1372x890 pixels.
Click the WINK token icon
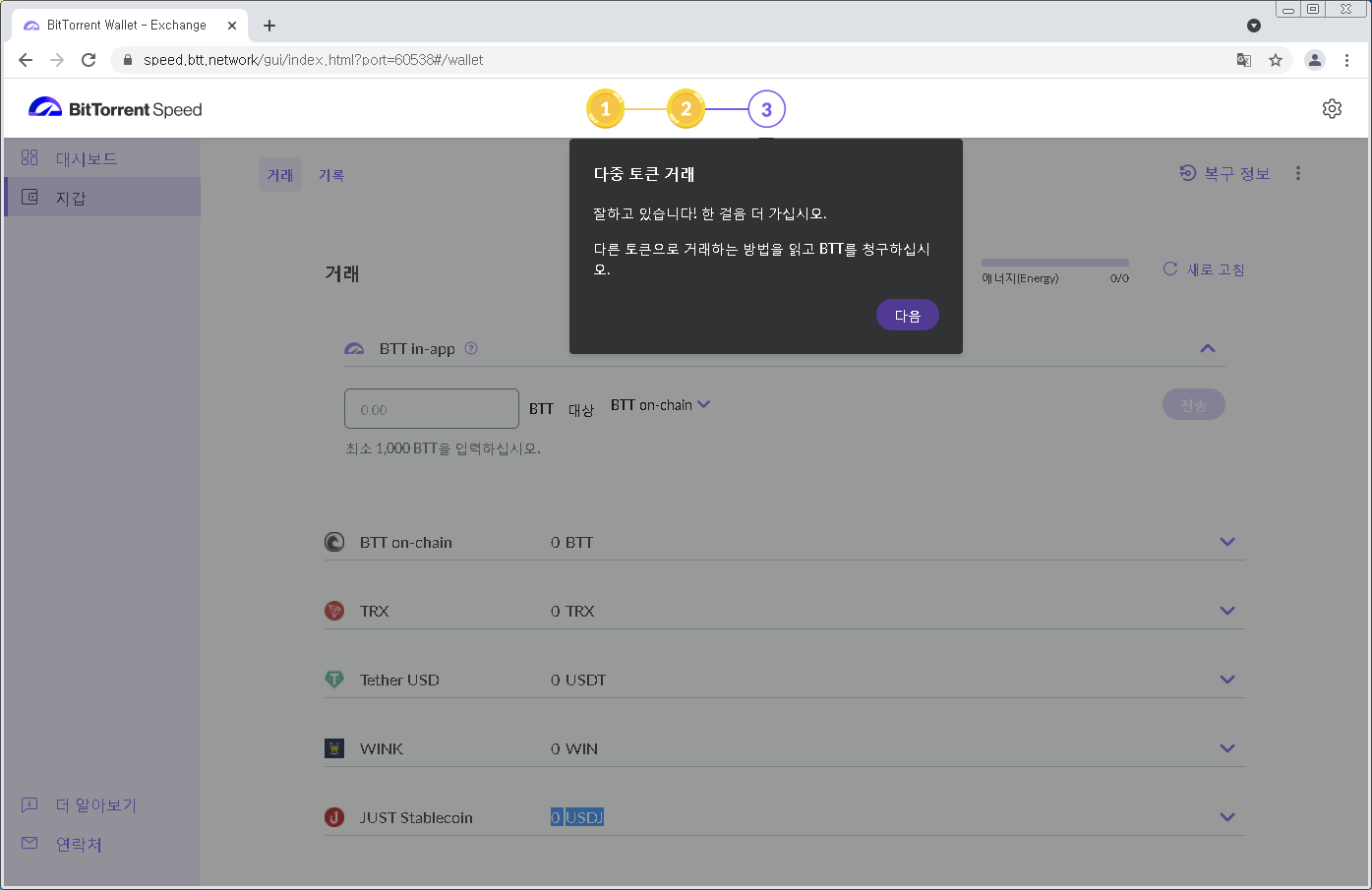point(334,748)
